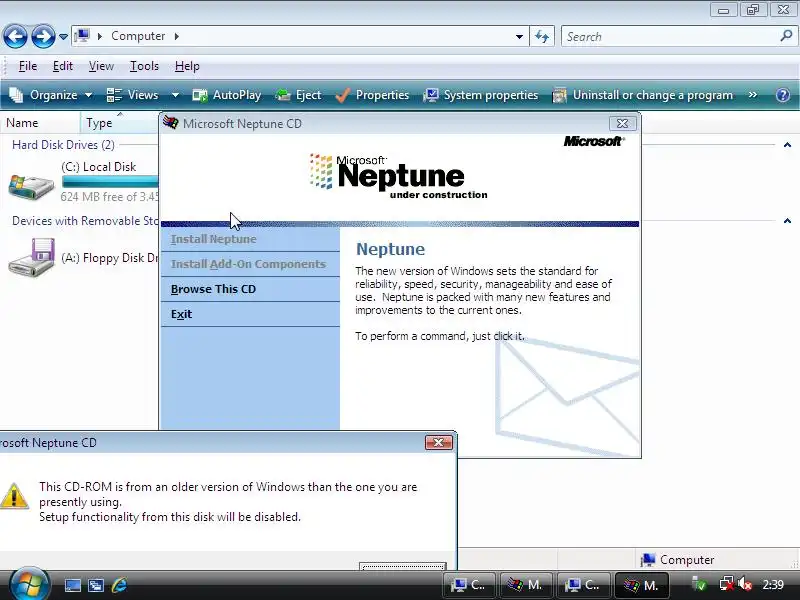Click Switch between windows quick launch icon

pos(96,585)
